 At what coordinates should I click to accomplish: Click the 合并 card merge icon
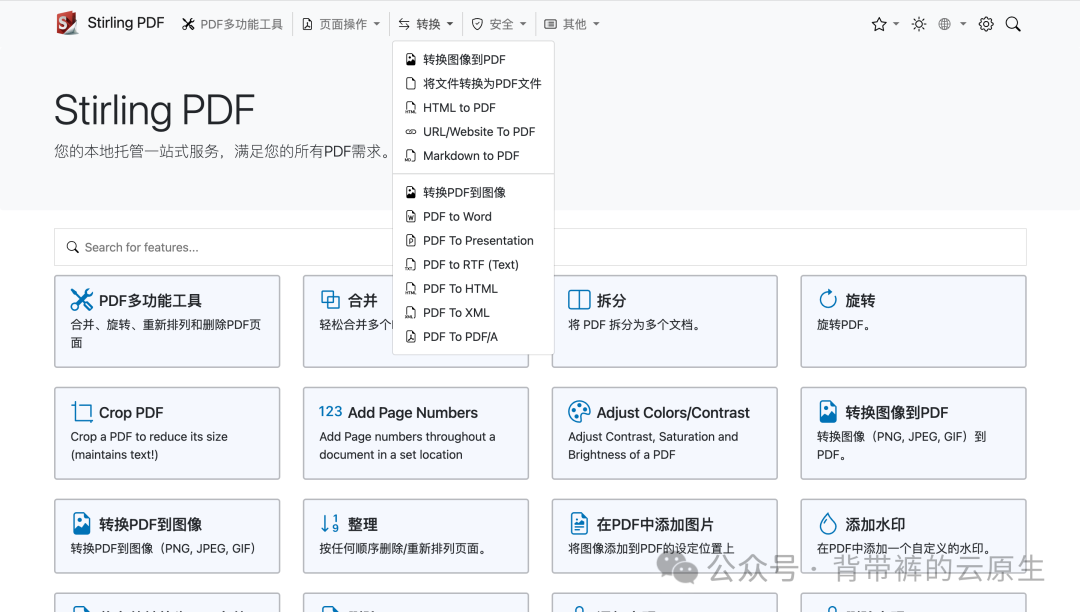click(x=331, y=299)
